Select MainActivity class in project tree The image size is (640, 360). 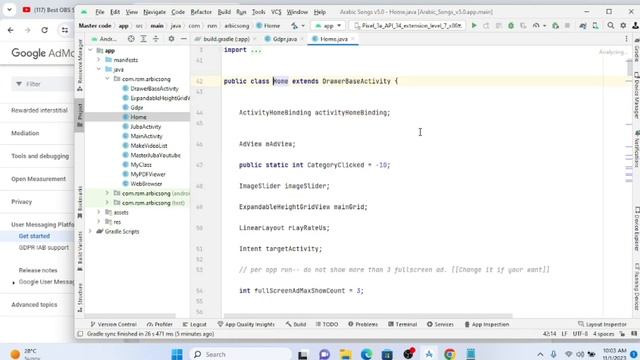click(x=146, y=136)
